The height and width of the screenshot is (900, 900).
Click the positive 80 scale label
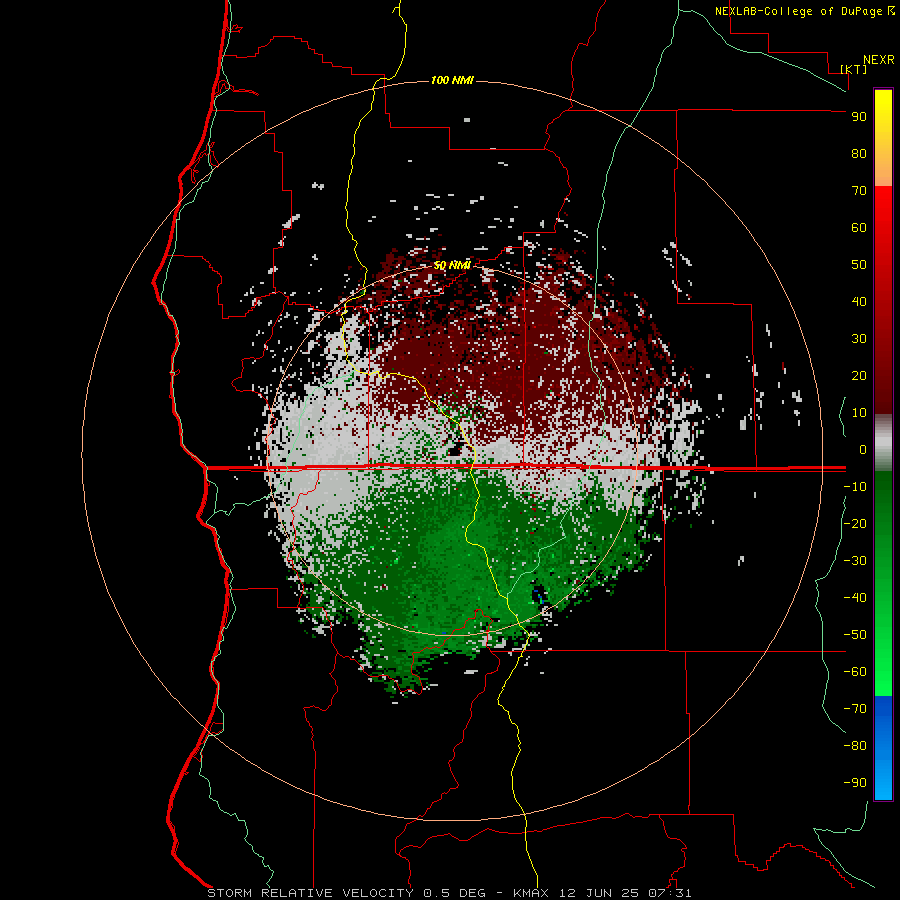point(859,153)
